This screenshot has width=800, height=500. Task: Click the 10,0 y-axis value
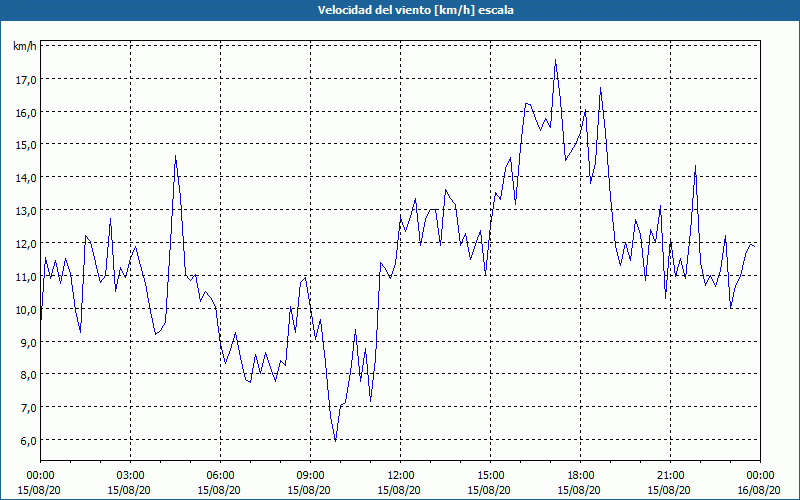pyautogui.click(x=27, y=309)
